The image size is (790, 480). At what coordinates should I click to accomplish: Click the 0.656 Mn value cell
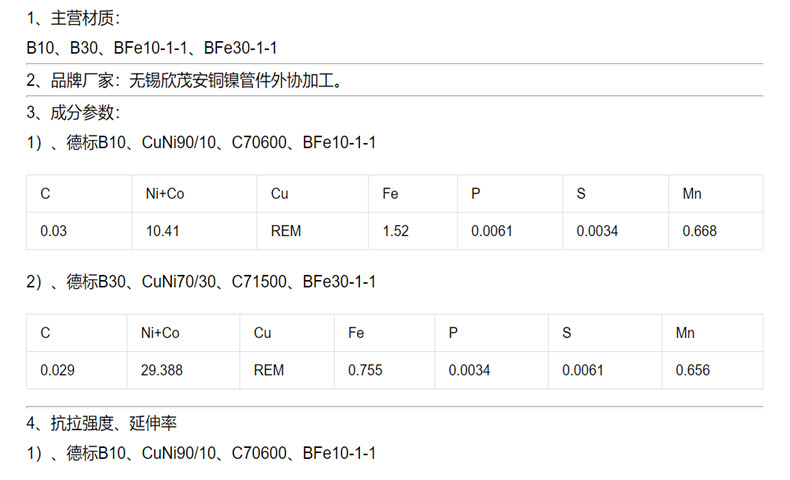pyautogui.click(x=693, y=370)
